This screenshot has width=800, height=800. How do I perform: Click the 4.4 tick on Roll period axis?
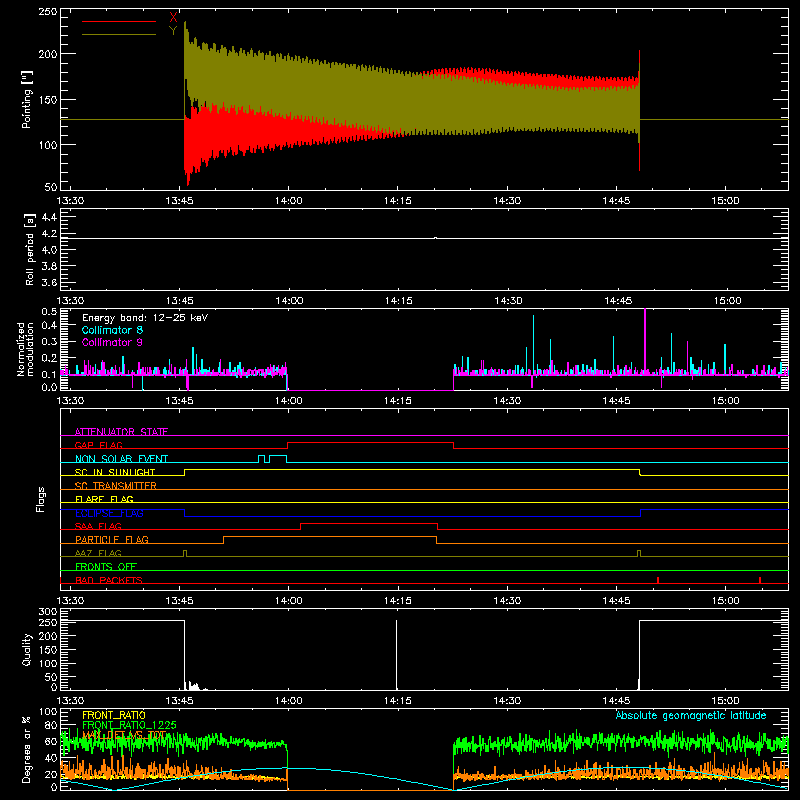coord(49,217)
